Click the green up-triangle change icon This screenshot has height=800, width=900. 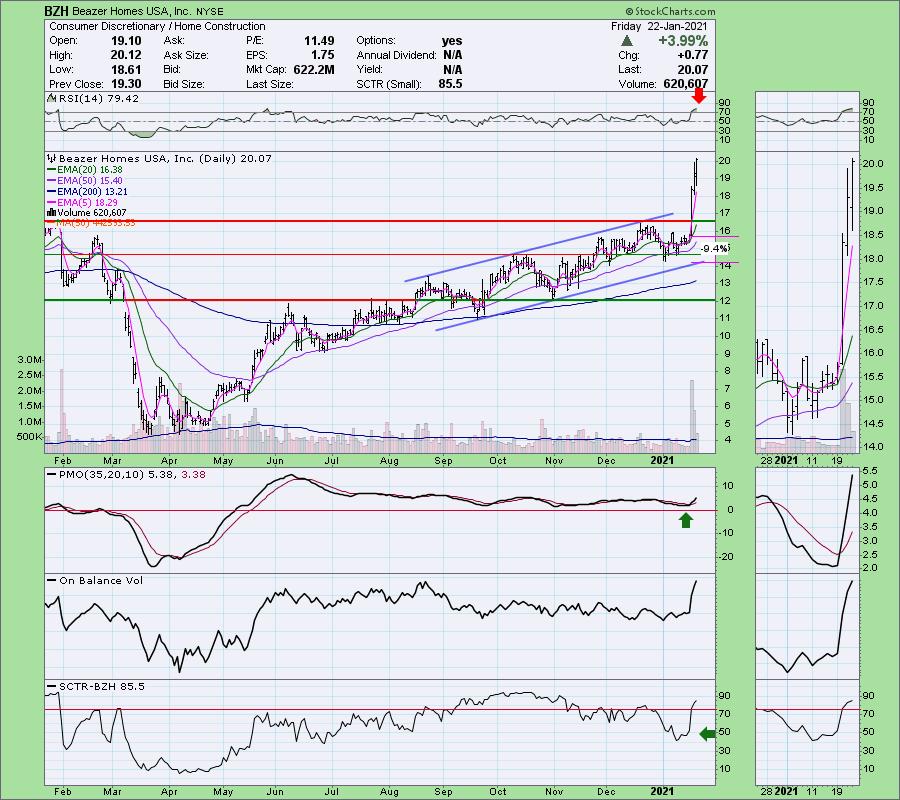pos(627,41)
